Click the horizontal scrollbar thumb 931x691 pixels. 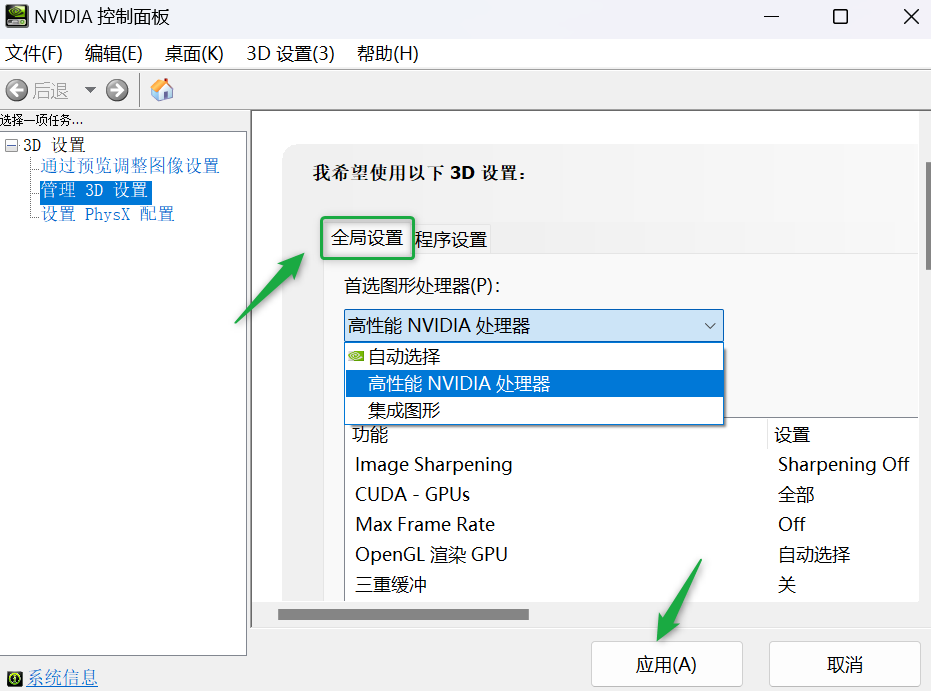coord(402,614)
